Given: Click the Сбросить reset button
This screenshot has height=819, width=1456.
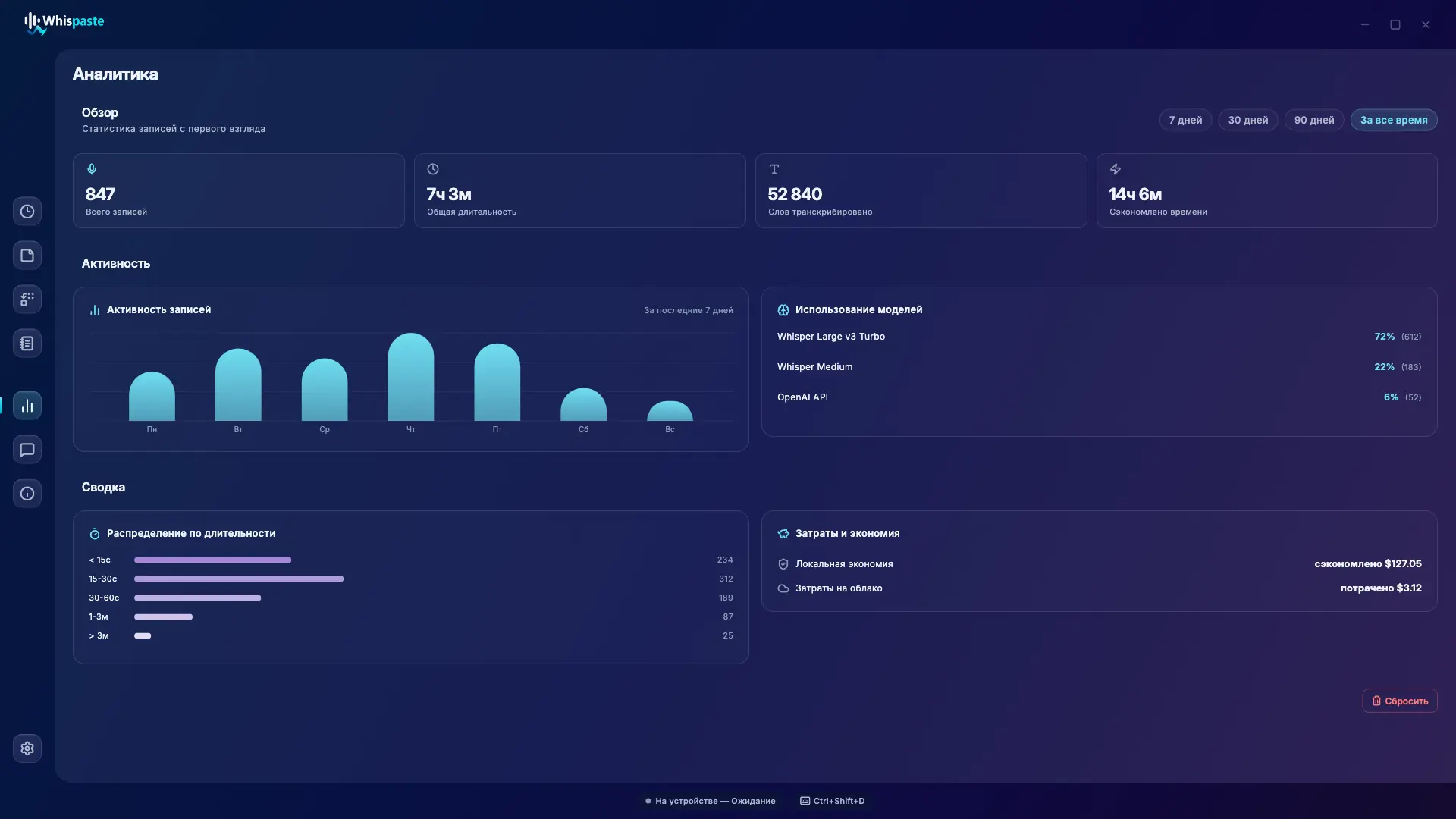Looking at the screenshot, I should pos(1400,701).
